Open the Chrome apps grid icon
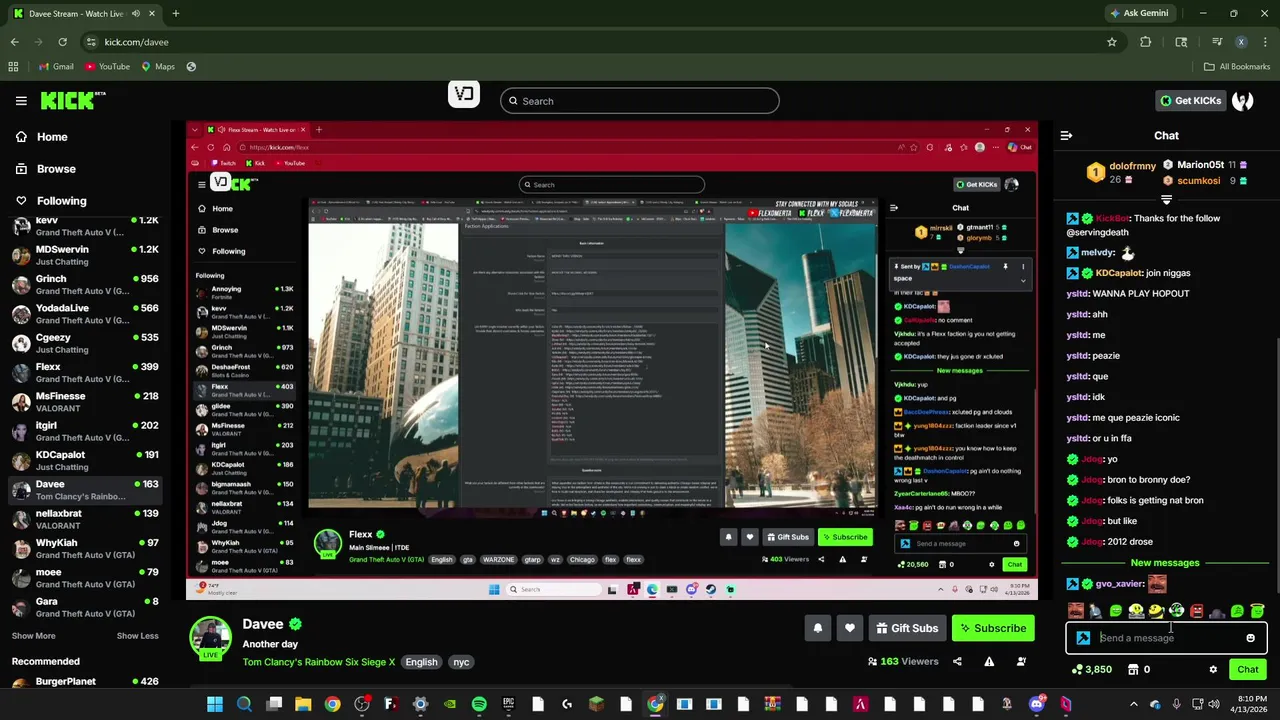The width and height of the screenshot is (1280, 720). tap(13, 67)
